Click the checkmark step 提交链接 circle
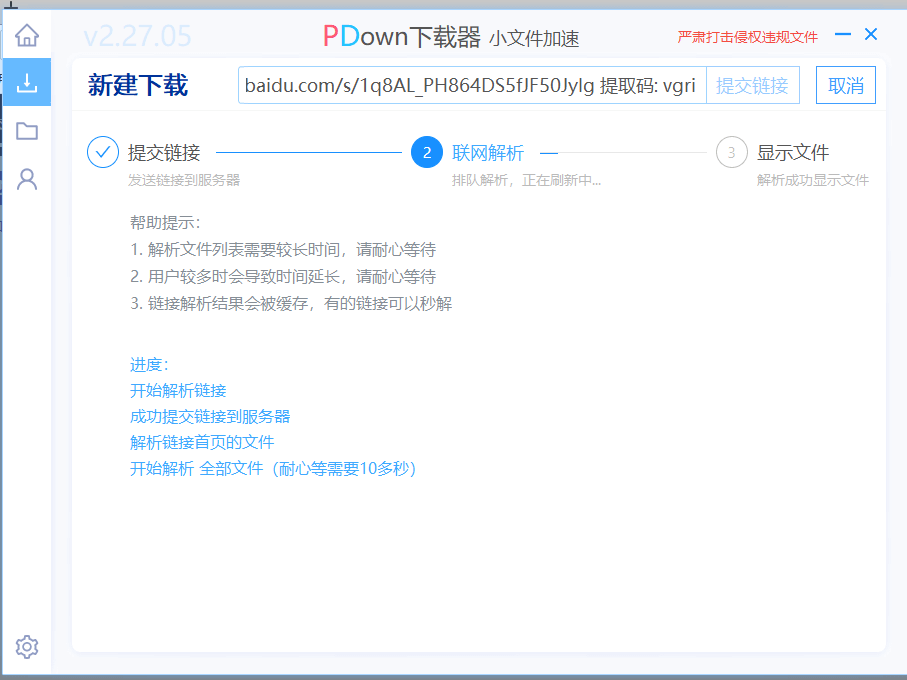Image resolution: width=907 pixels, height=680 pixels. tap(103, 152)
